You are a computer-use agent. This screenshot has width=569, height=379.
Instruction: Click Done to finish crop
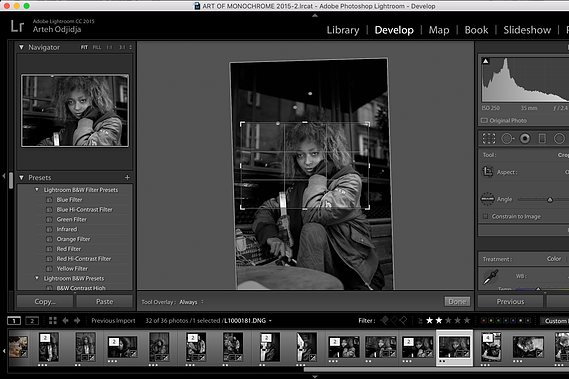pos(457,302)
